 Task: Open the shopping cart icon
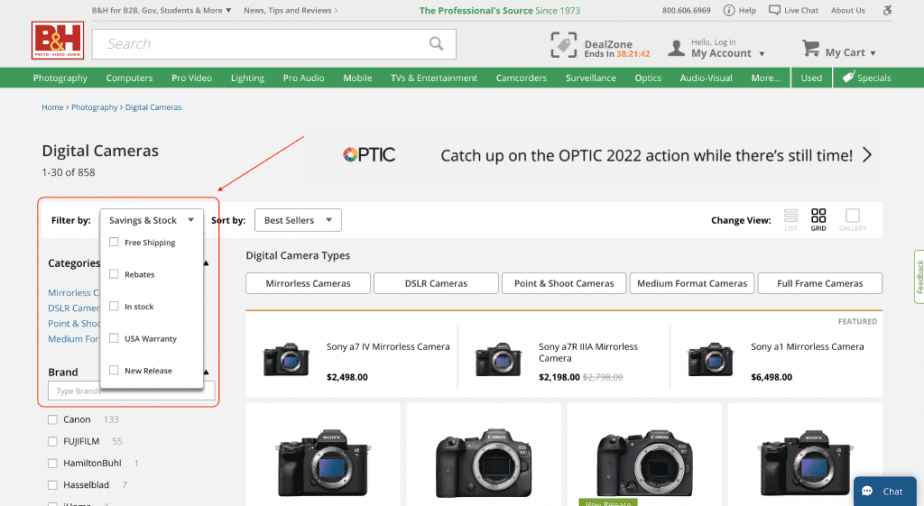(811, 48)
